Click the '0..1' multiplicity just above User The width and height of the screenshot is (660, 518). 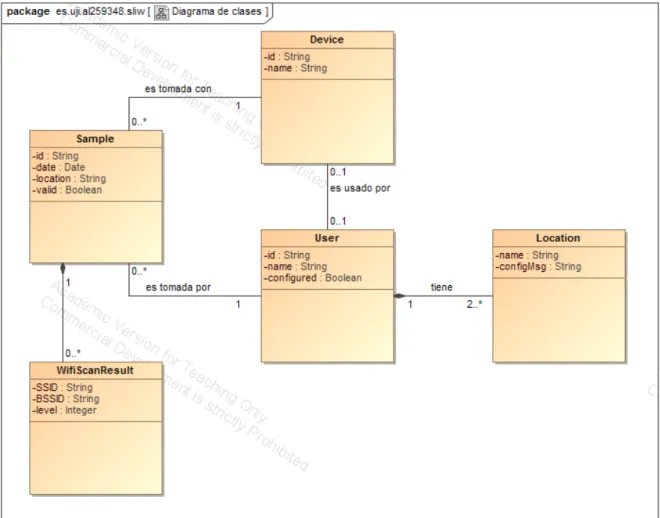(338, 221)
